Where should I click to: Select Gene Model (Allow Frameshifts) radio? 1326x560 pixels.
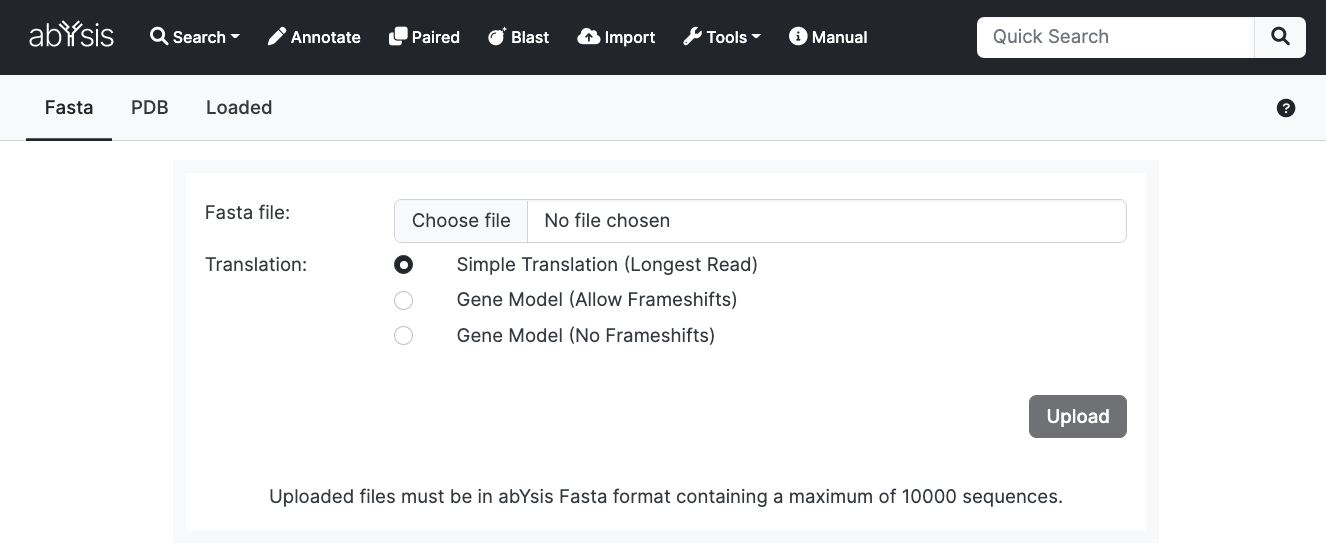[x=403, y=300]
